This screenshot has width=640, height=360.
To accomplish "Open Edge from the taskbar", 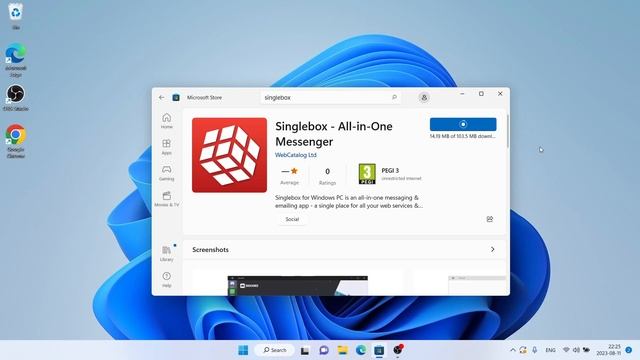I will (361, 350).
